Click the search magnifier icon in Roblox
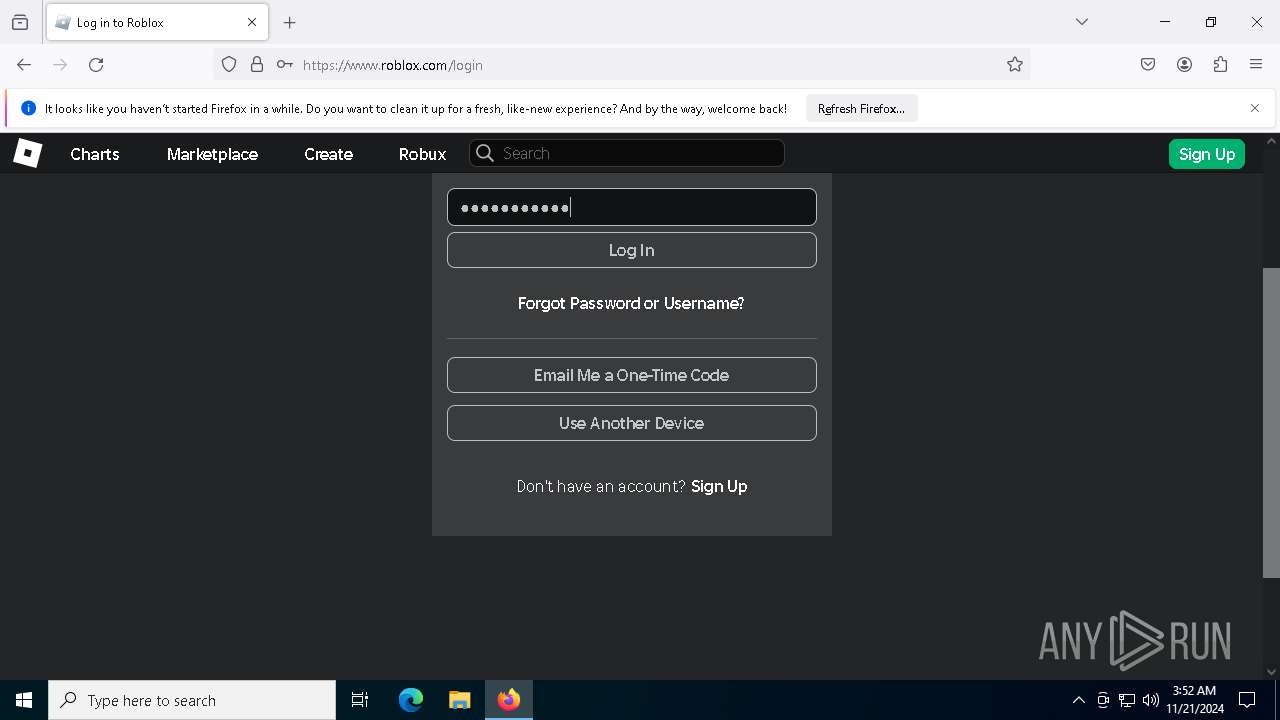This screenshot has width=1280, height=720. 485,153
